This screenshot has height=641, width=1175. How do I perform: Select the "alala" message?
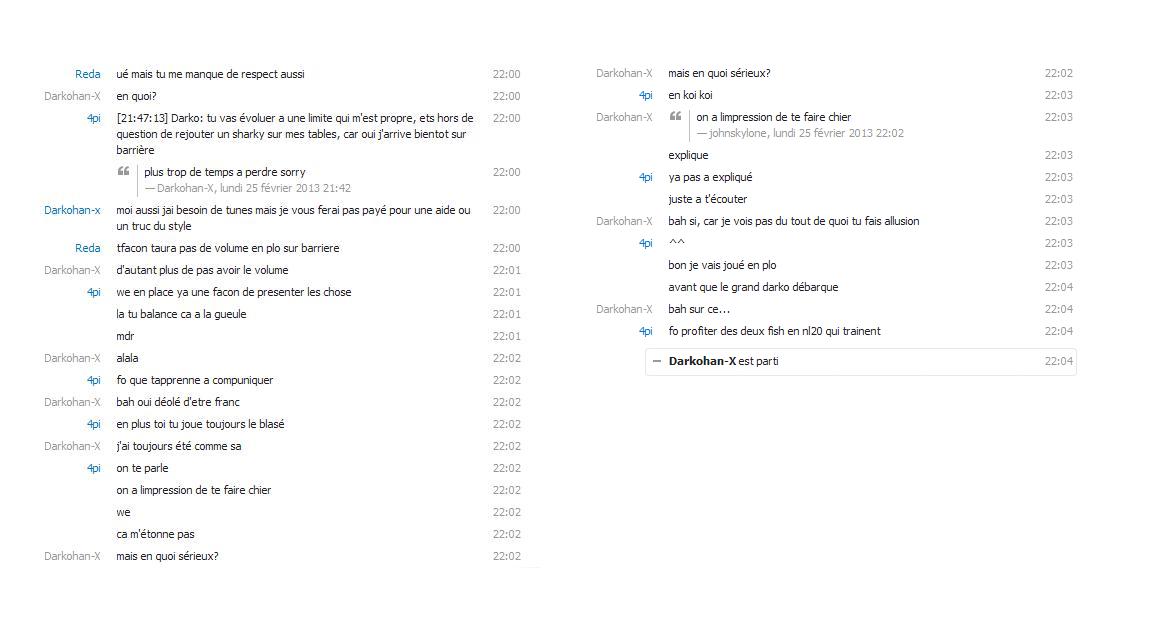coord(127,358)
